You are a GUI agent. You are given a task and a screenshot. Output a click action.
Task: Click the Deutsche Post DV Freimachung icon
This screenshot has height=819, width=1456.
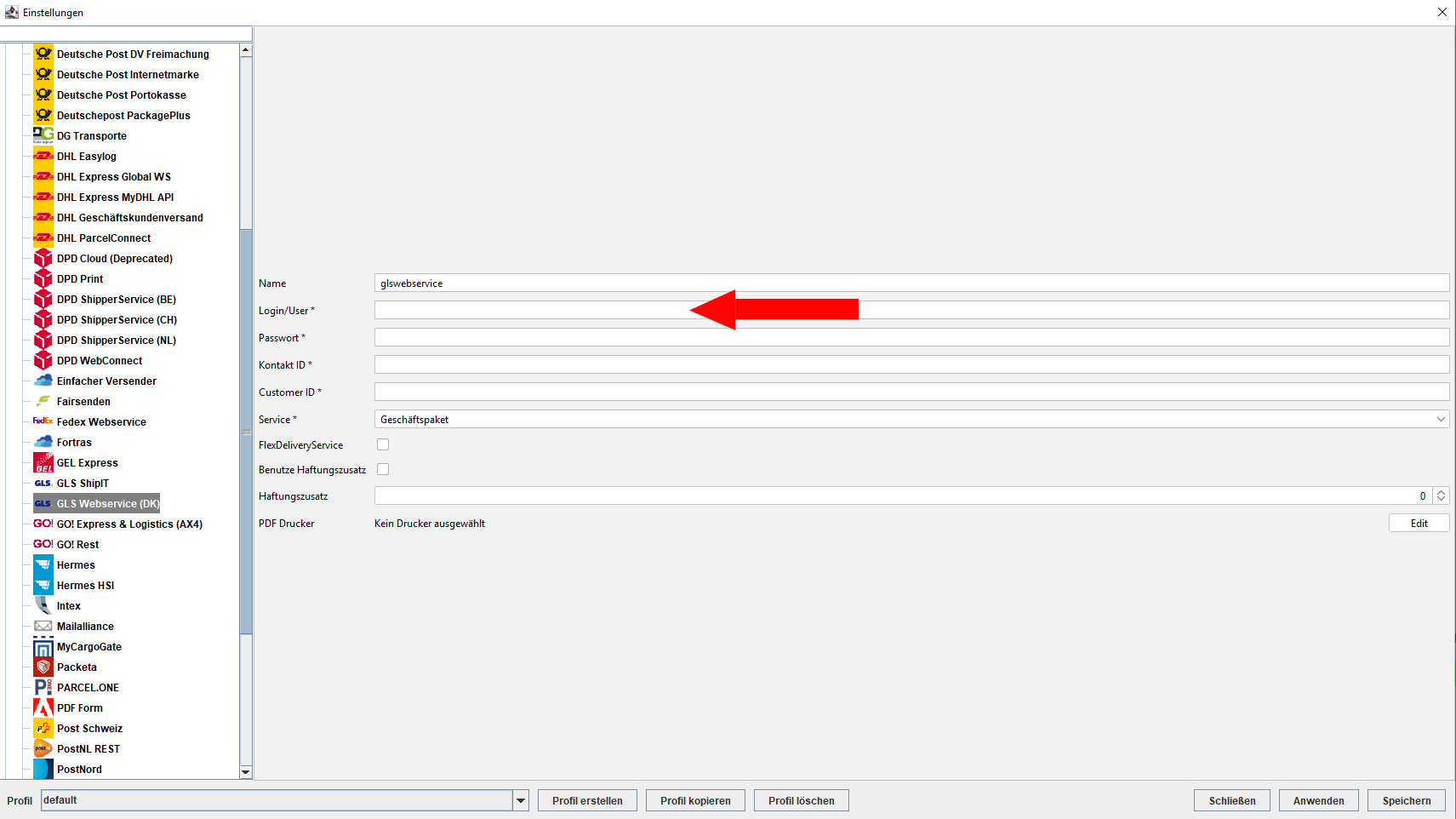(x=43, y=54)
